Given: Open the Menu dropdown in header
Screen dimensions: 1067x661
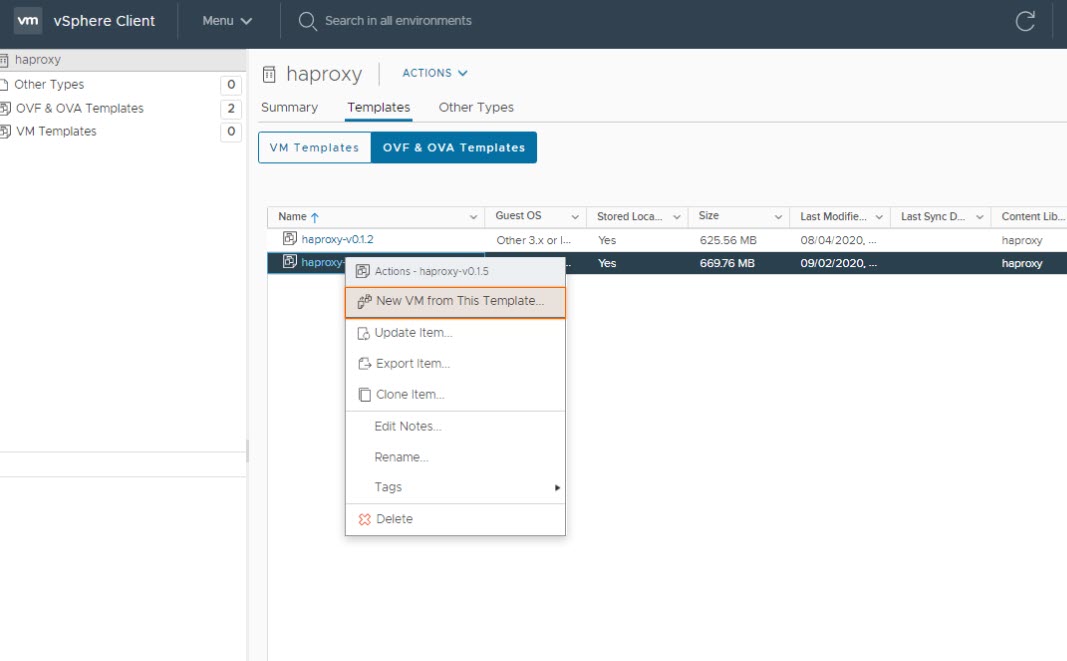Looking at the screenshot, I should [227, 21].
